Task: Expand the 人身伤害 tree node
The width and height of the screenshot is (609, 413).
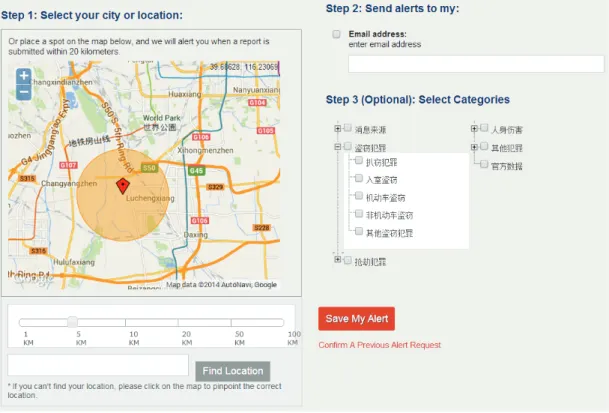Action: coord(474,128)
